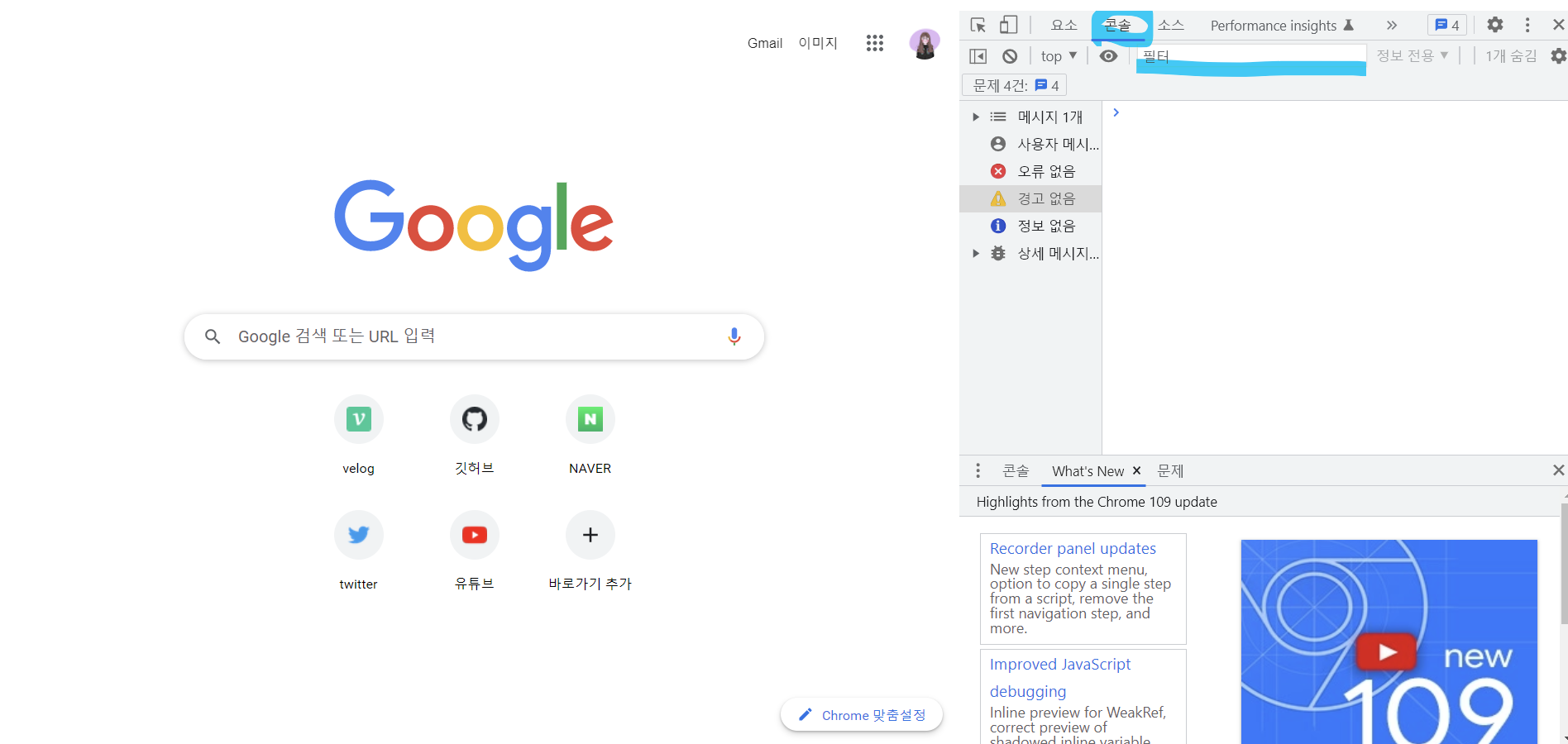
Task: Open the log level 정보 전용 dropdown
Action: tap(1412, 56)
